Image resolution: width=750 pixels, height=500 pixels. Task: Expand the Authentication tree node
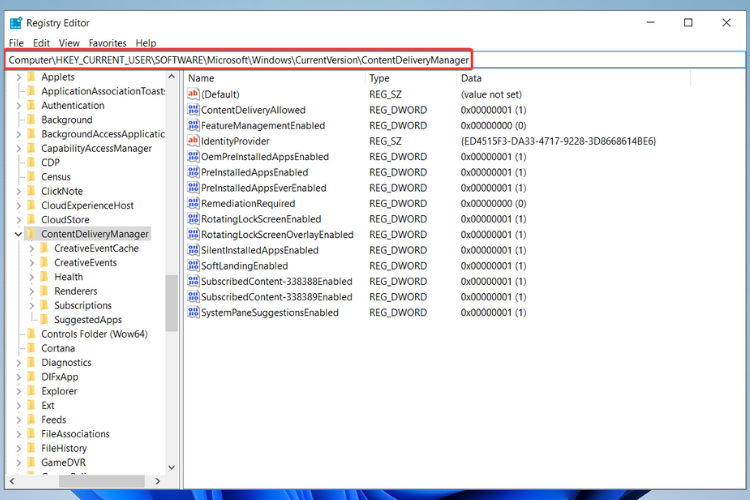[18, 105]
